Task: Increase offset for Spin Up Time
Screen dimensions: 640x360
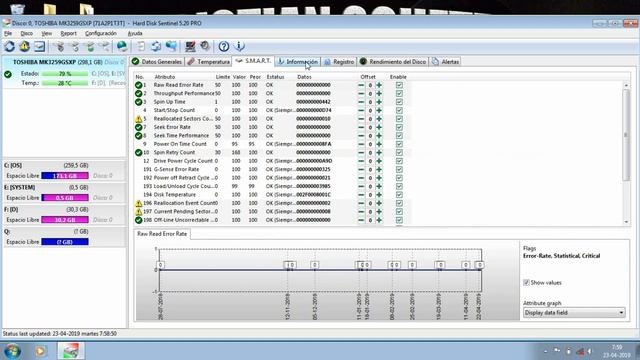Action: tap(379, 102)
